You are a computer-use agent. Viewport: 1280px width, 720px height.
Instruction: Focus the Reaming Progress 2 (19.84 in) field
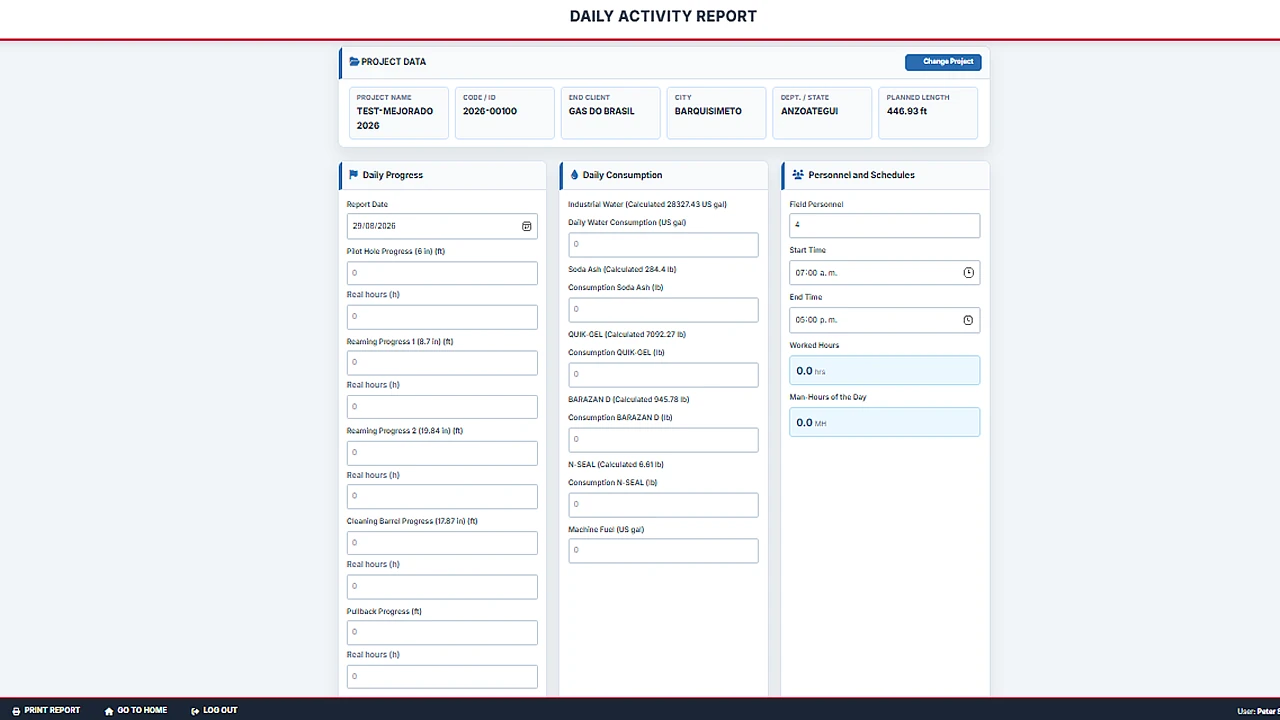442,452
